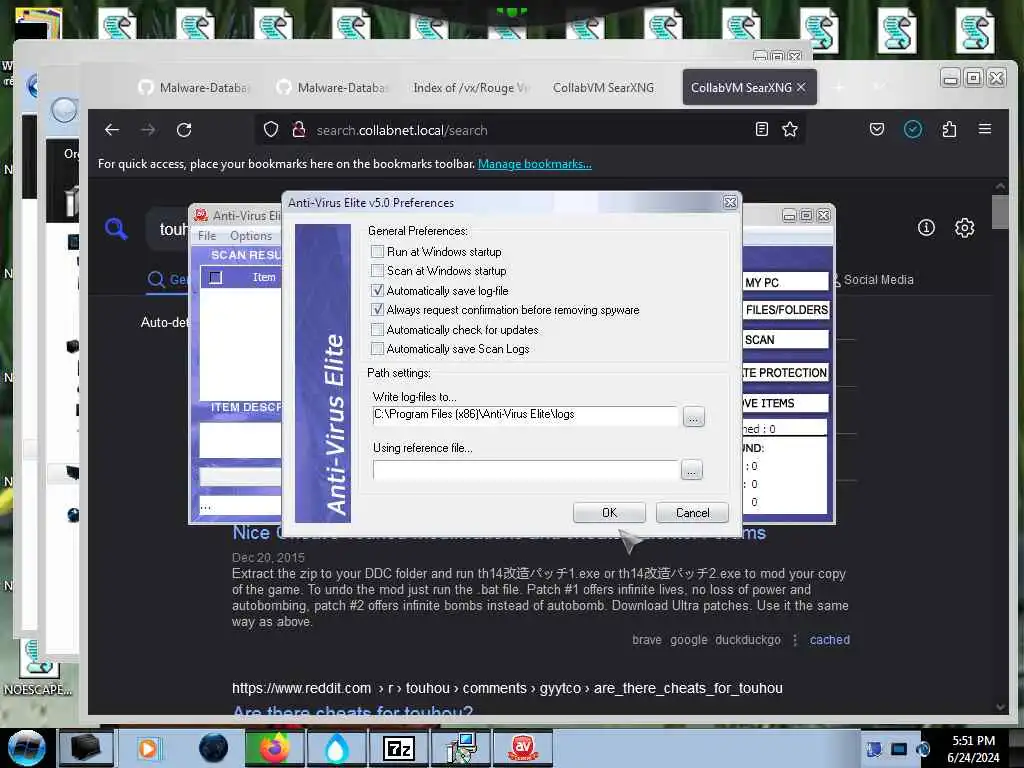The width and height of the screenshot is (1024, 768).
Task: Open the media player taskbar icon
Action: (x=148, y=748)
